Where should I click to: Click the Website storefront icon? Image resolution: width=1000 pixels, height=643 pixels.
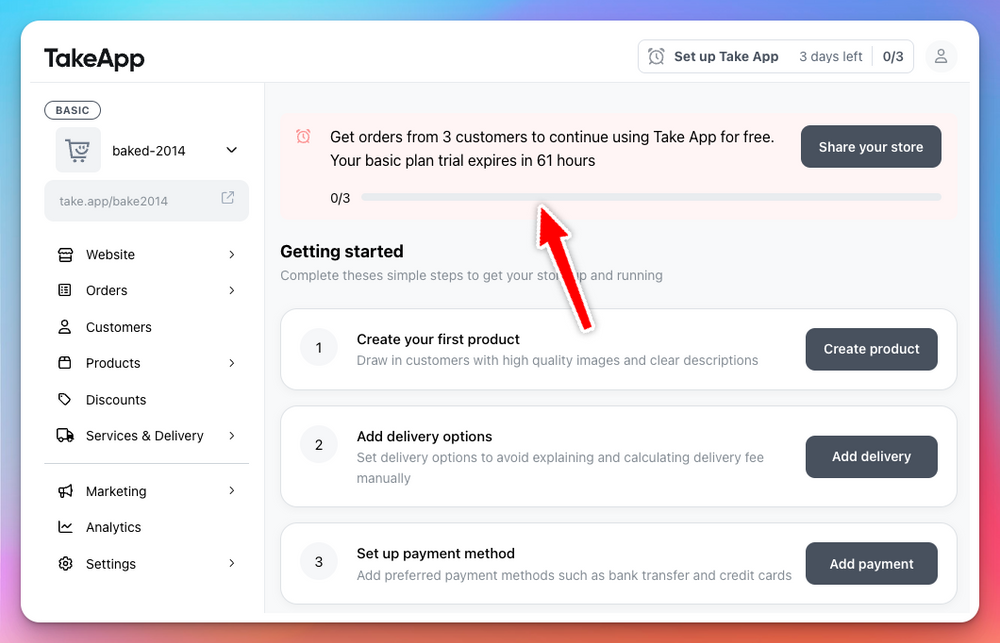(65, 255)
